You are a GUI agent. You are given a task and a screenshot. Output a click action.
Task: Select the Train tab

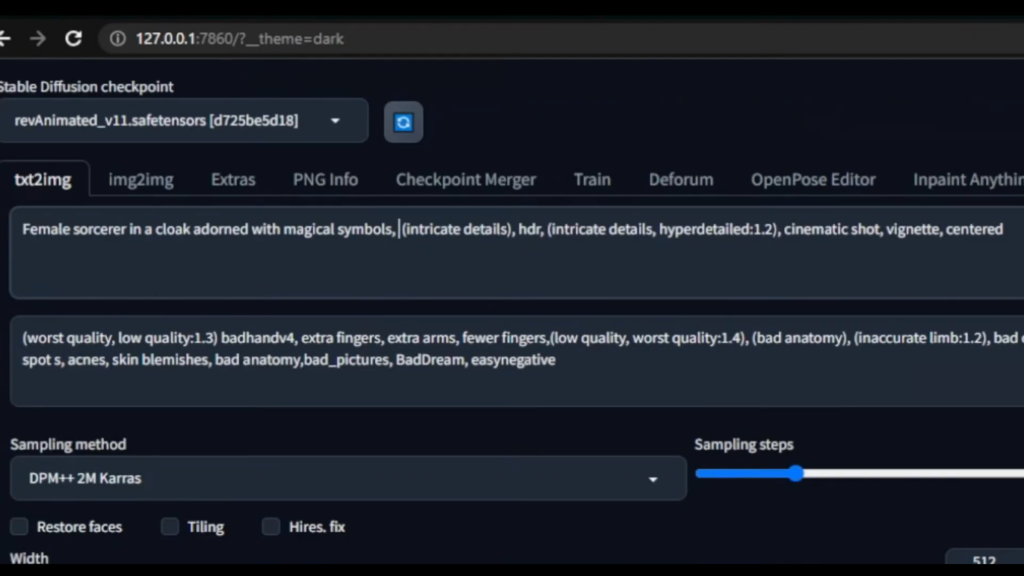pyautogui.click(x=592, y=180)
